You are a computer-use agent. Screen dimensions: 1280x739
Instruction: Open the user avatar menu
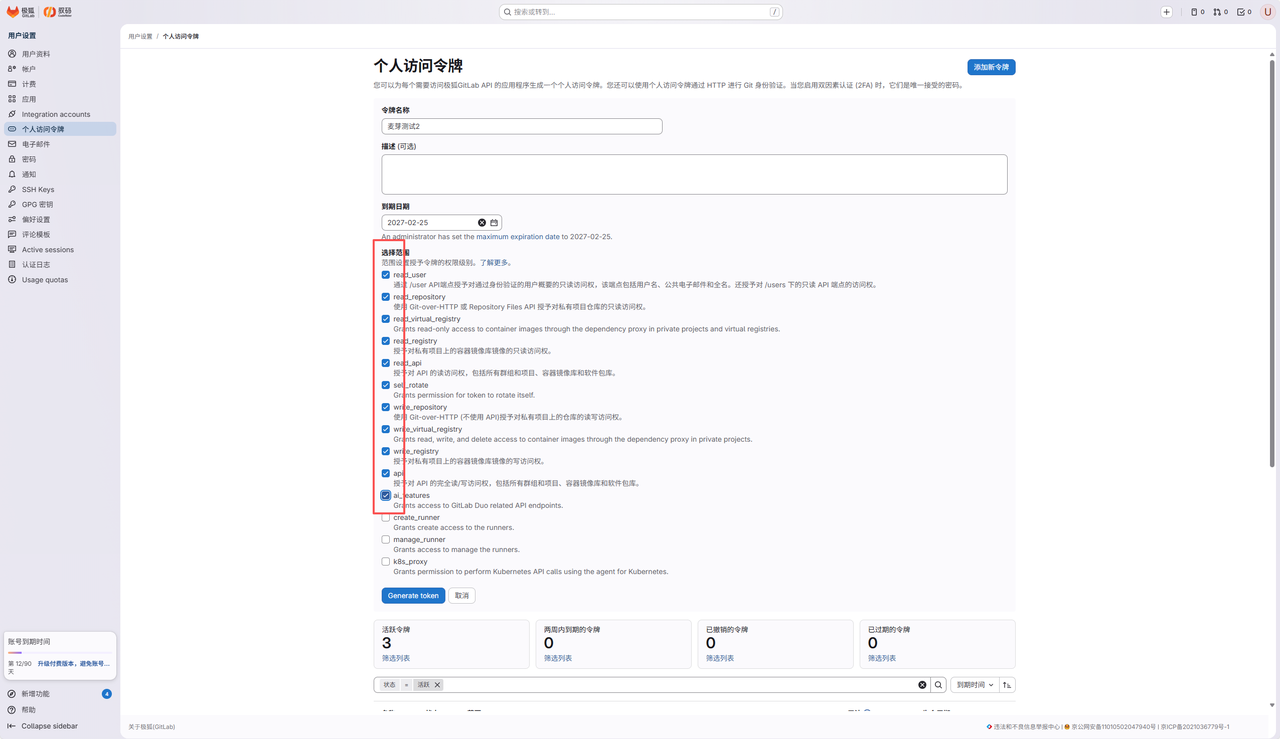1268,12
